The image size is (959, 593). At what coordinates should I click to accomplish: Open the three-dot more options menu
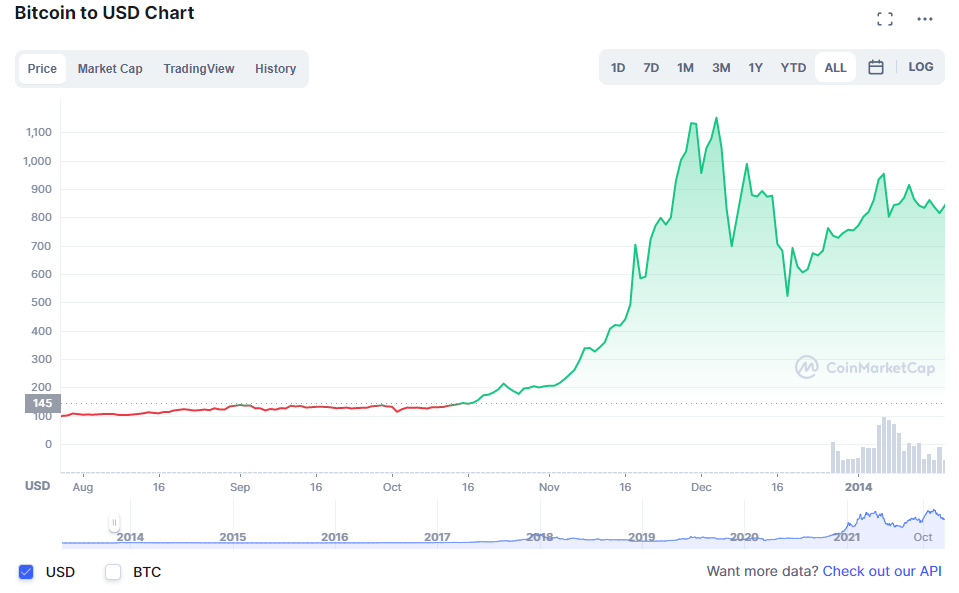(925, 19)
